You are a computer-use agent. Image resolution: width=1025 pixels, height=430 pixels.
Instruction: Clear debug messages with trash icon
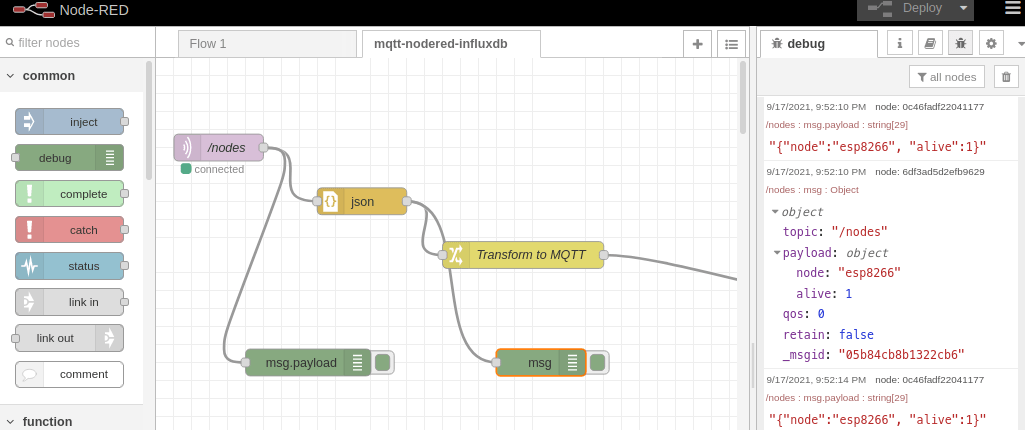pos(1006,77)
